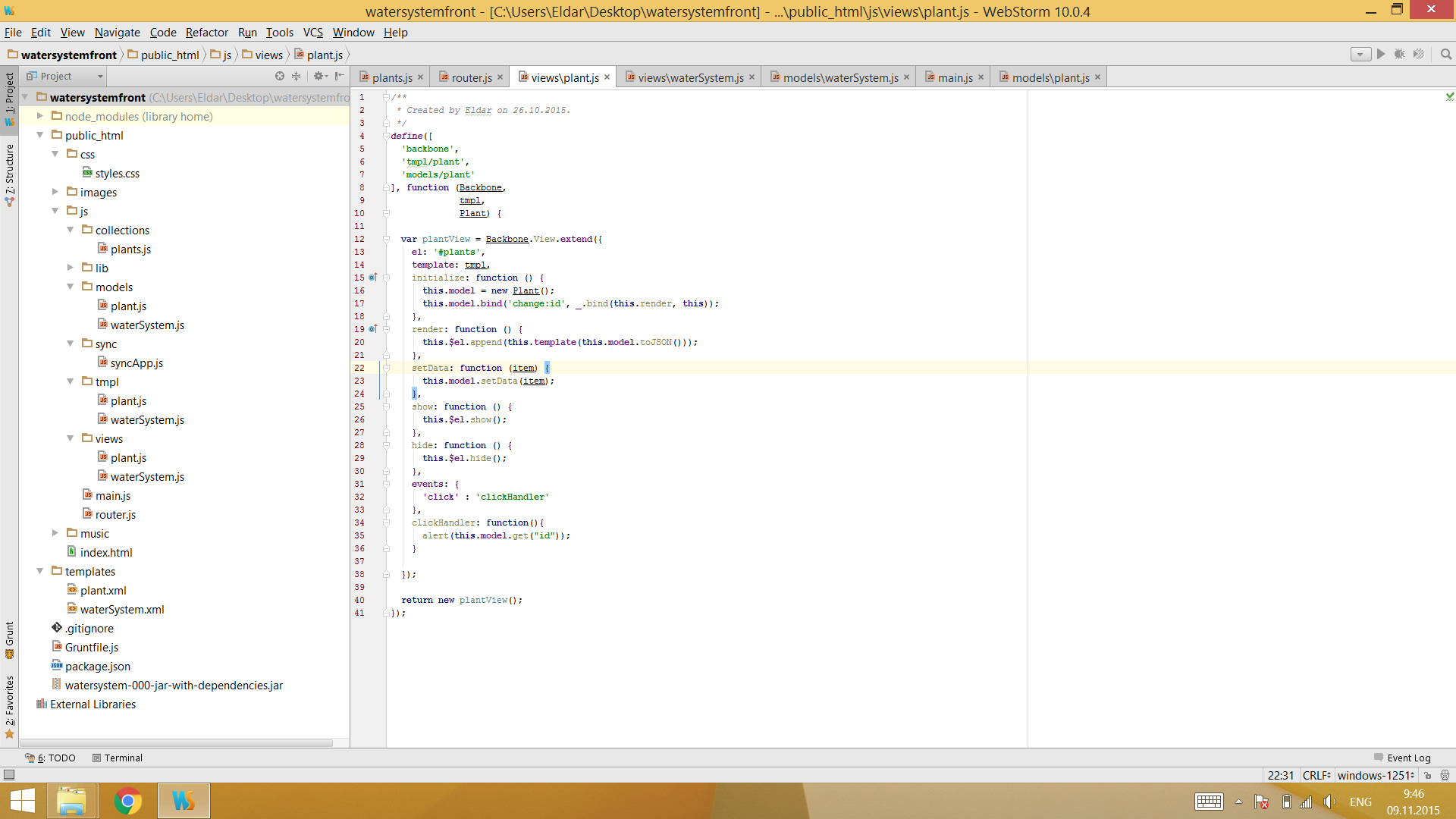Open Windows Start button

22,801
